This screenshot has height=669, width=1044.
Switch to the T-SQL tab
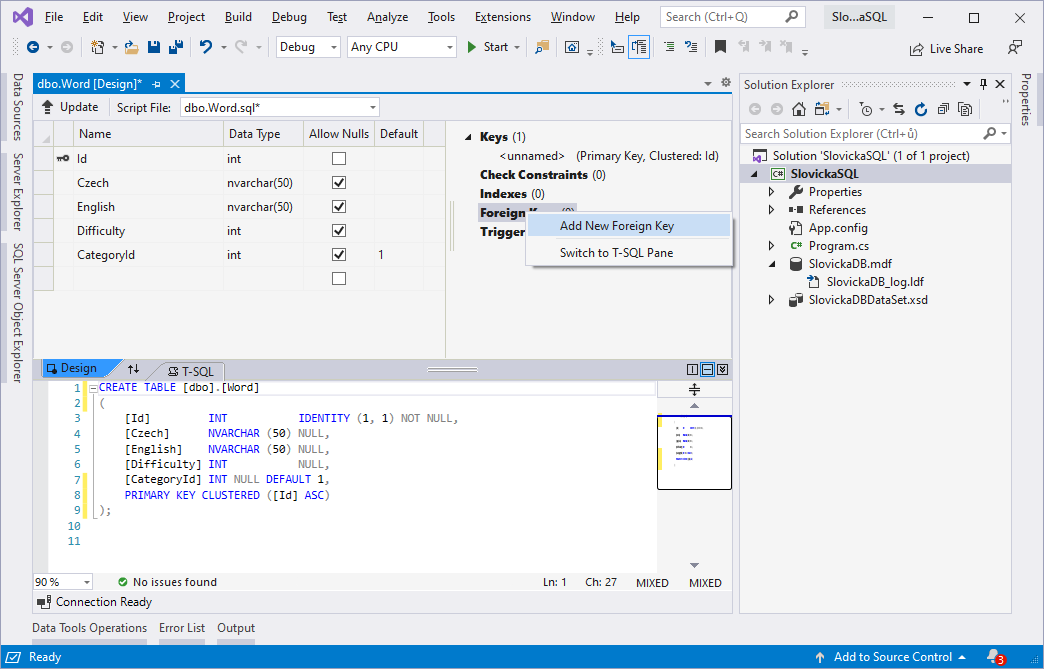coord(190,371)
